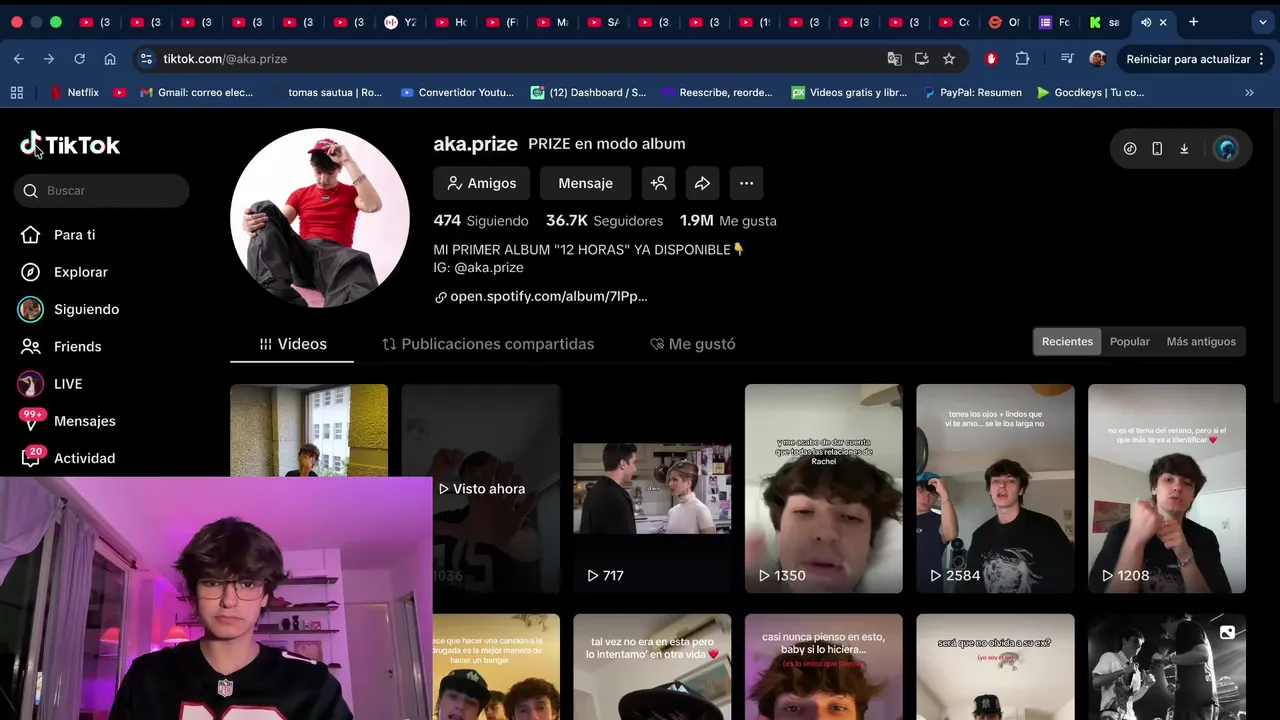This screenshot has width=1280, height=720.
Task: Open the Gmail: correo elec... bookmark
Action: pos(196,92)
